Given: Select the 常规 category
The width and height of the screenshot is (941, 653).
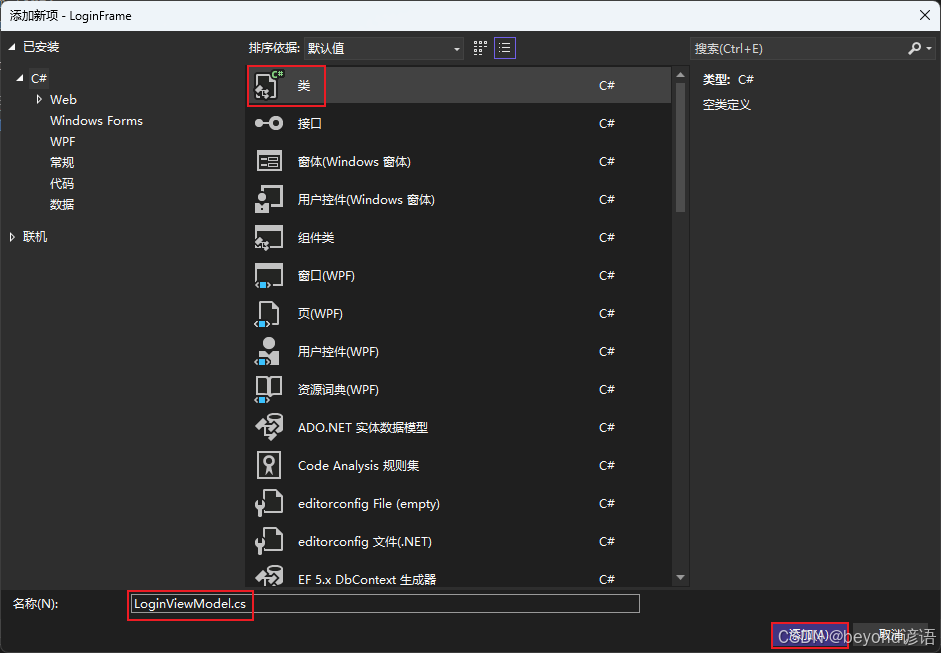Looking at the screenshot, I should pos(62,163).
